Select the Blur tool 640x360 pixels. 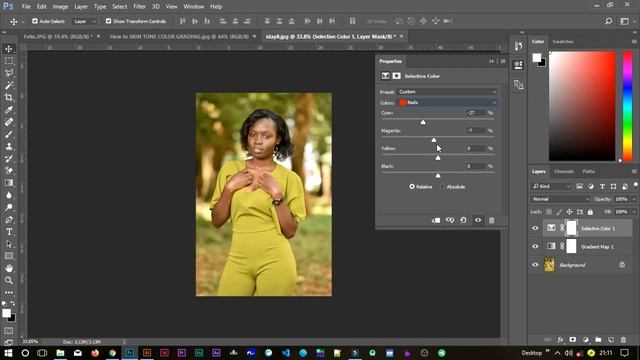[9, 195]
